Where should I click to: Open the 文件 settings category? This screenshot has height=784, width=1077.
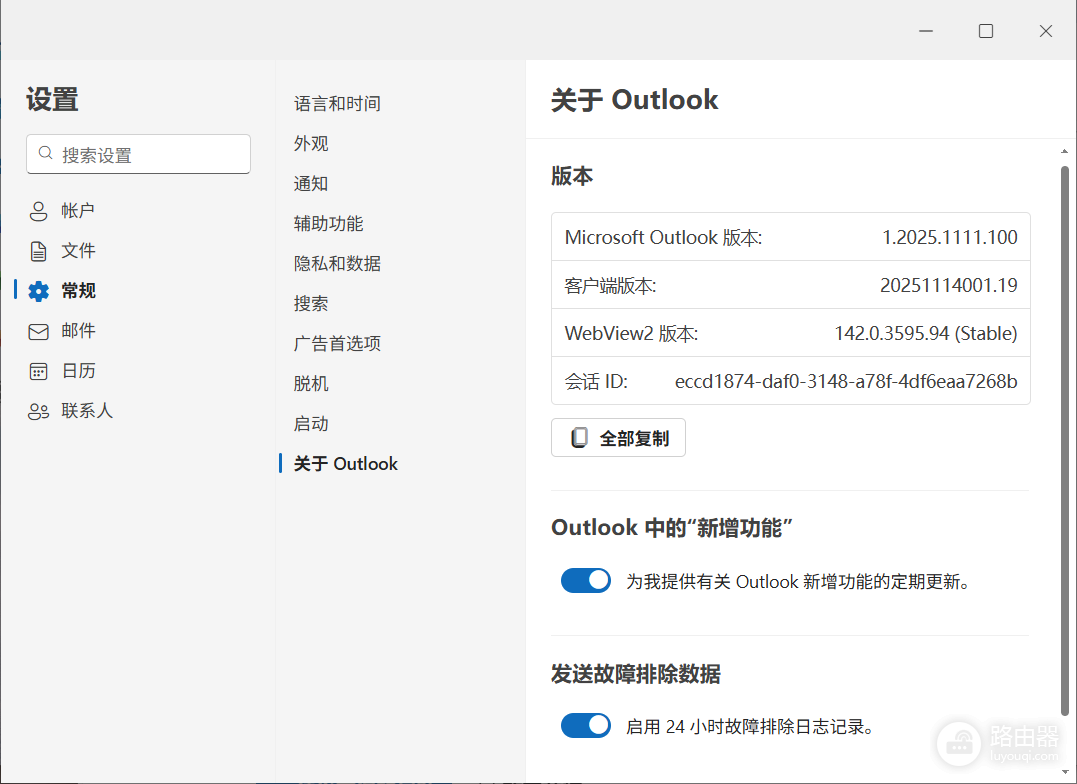click(x=78, y=251)
